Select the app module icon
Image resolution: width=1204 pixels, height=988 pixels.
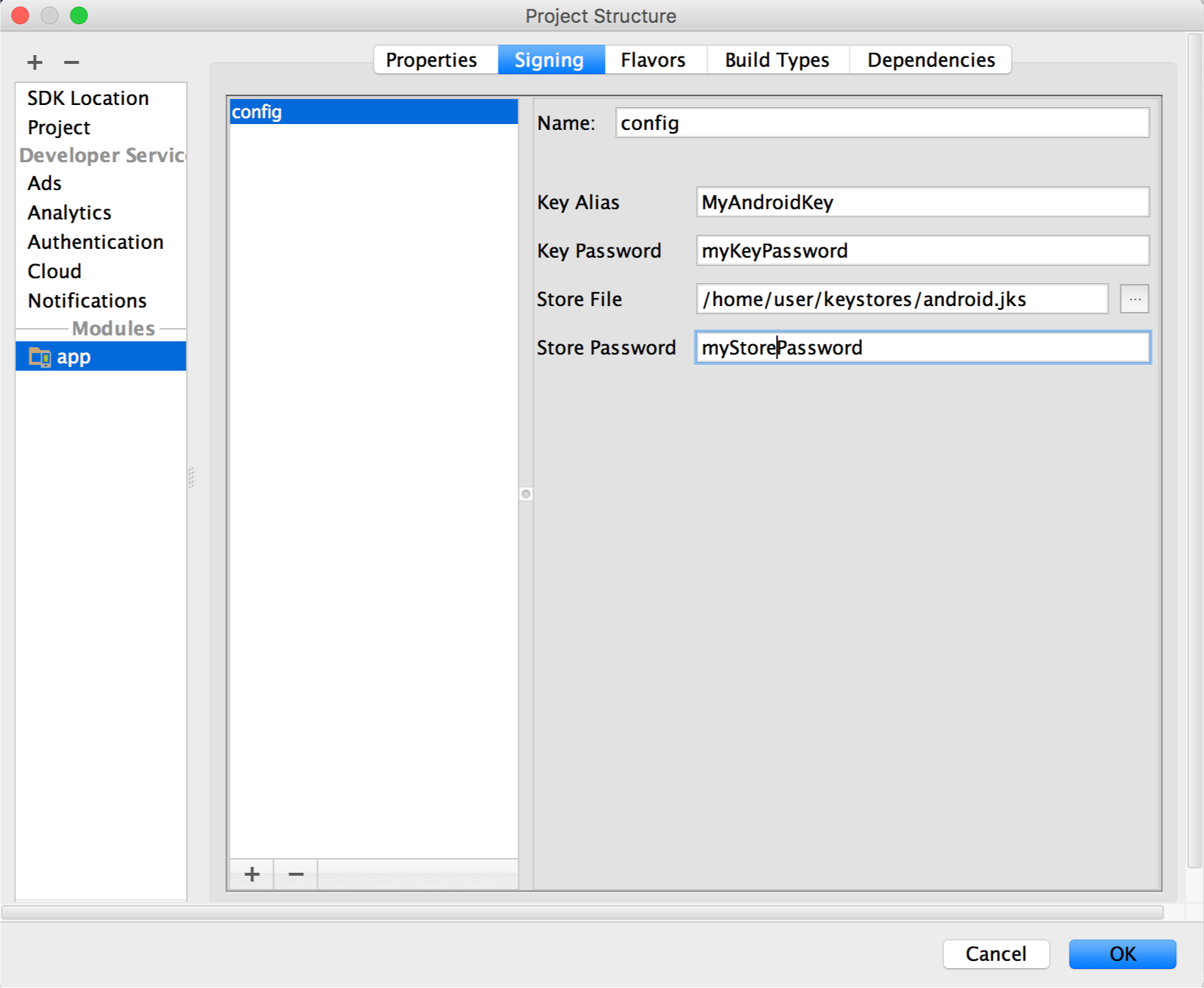click(x=40, y=357)
